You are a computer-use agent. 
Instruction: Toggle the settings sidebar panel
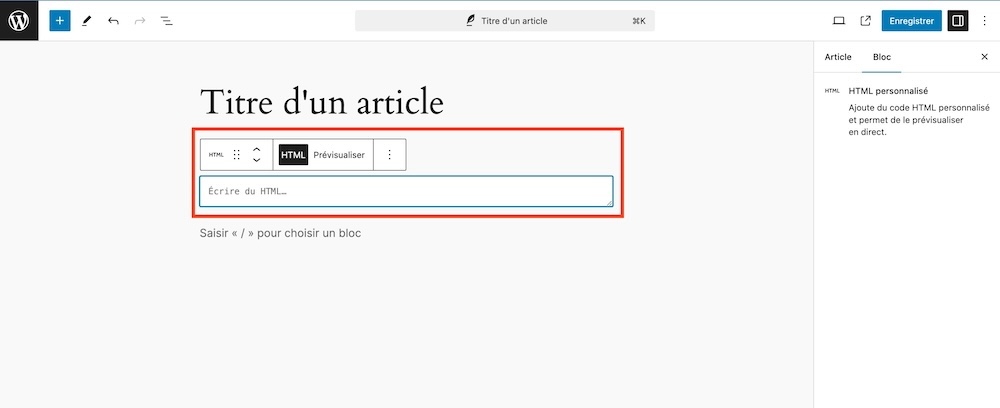click(x=958, y=21)
